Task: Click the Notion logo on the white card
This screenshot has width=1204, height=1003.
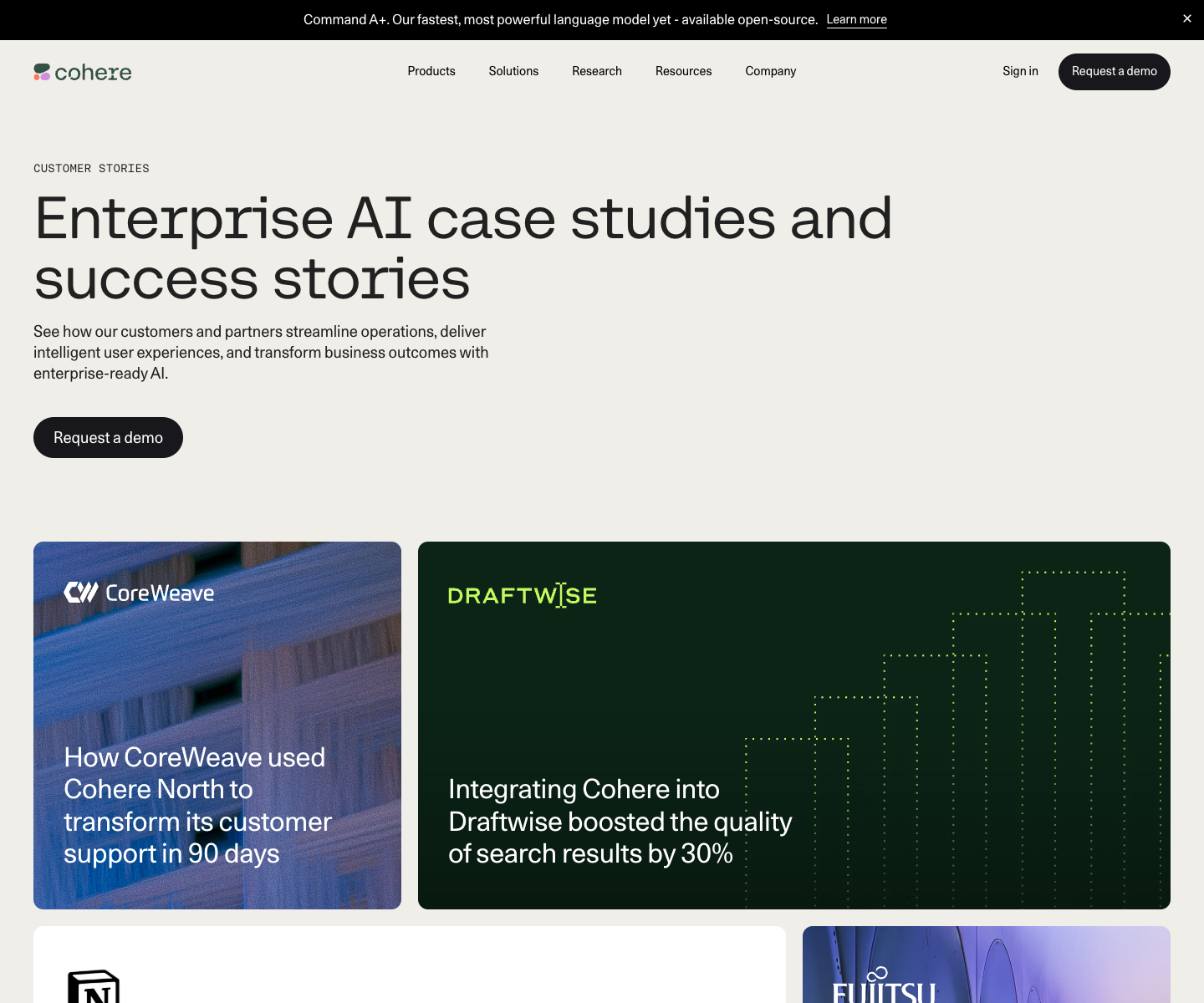Action: click(x=94, y=986)
